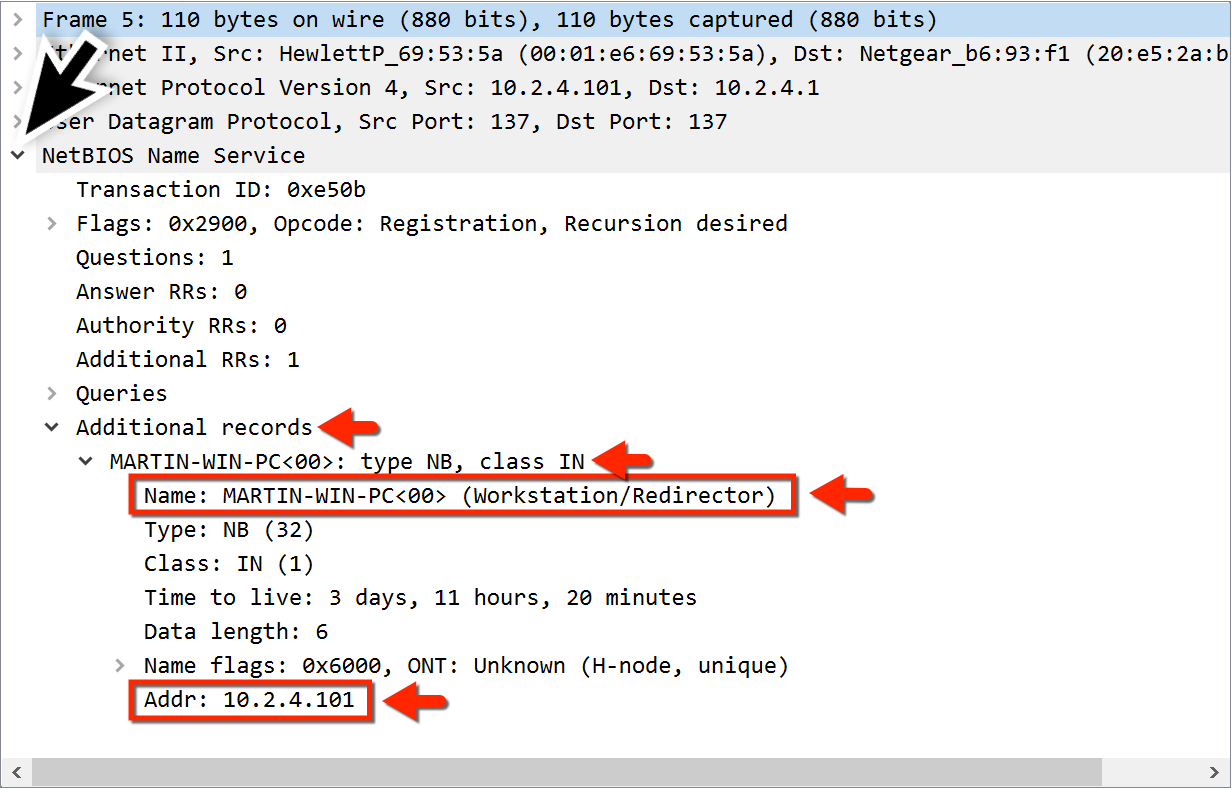
Task: Select the Time to live field
Action: pos(420,598)
